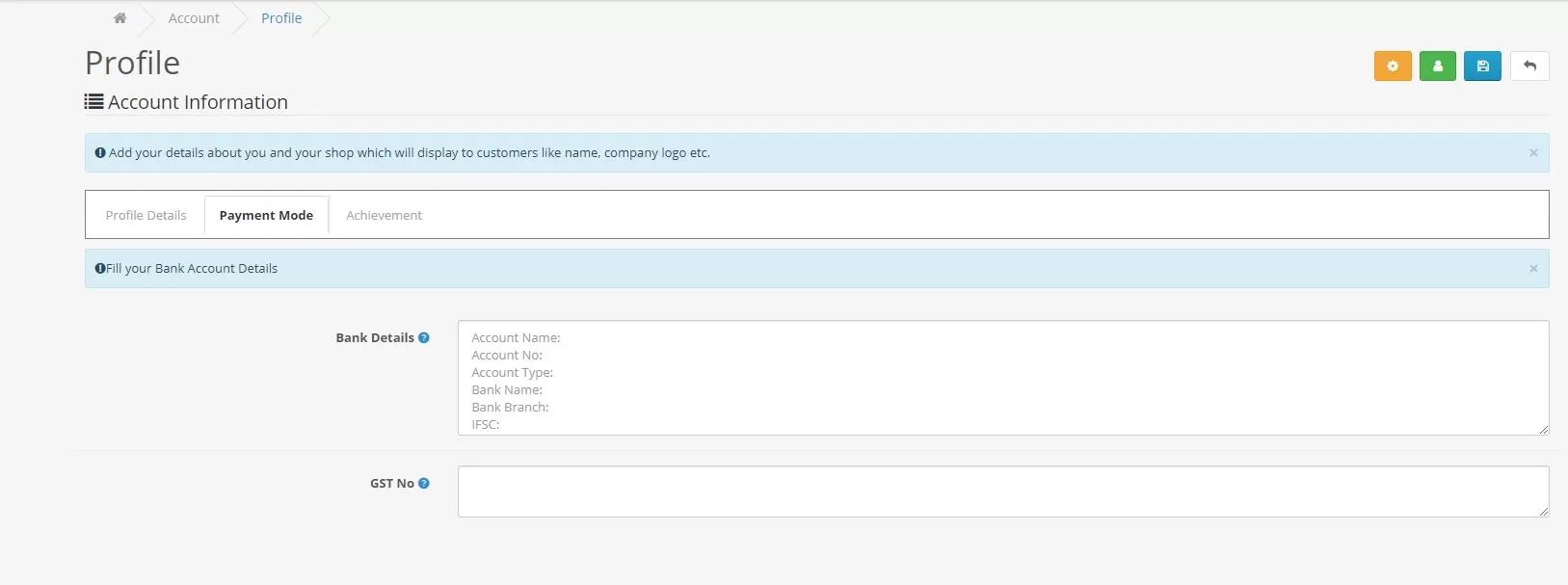Click the info icon in the 'Add your details' alert
This screenshot has height=585, width=1568.
tap(100, 153)
